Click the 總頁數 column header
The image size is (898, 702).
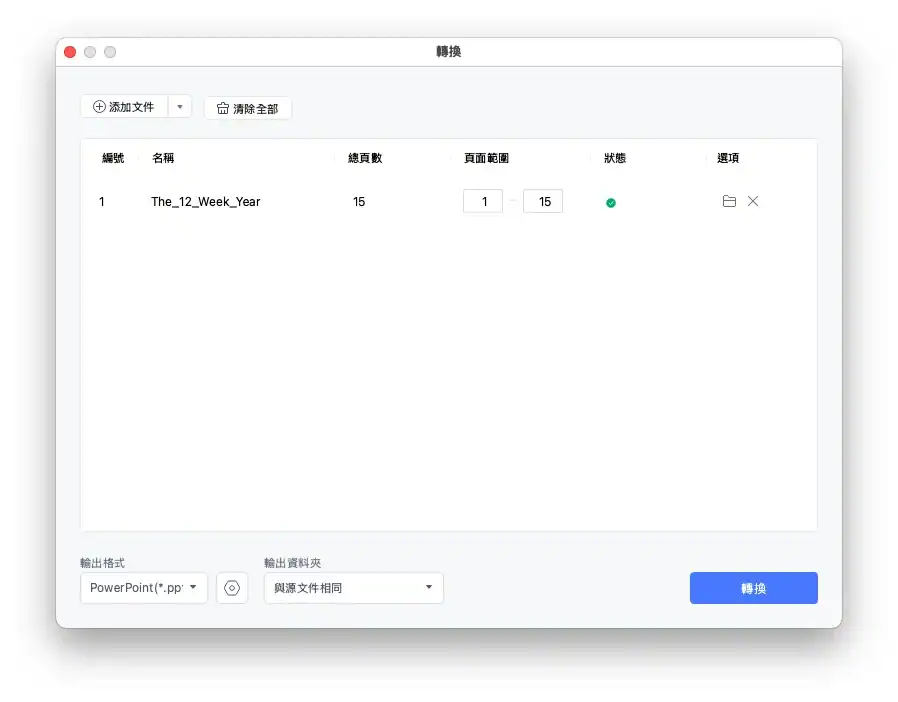[x=365, y=158]
